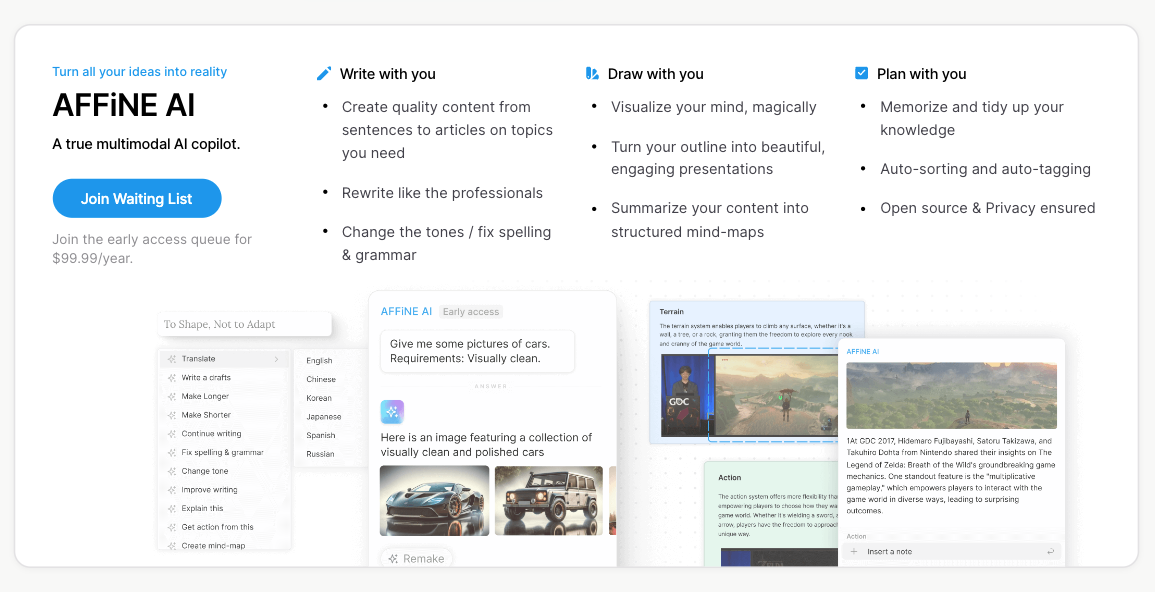
Task: Click the sparkle icon beside Create mind-map
Action: coord(171,546)
